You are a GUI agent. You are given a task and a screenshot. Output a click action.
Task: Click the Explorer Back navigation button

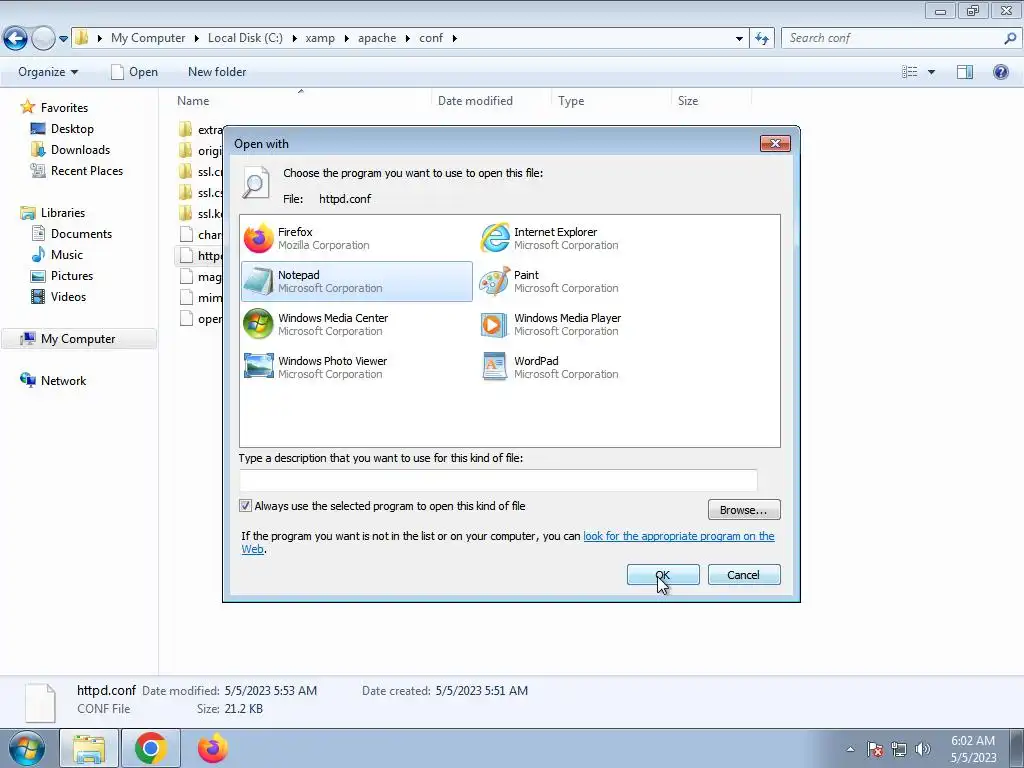[16, 39]
